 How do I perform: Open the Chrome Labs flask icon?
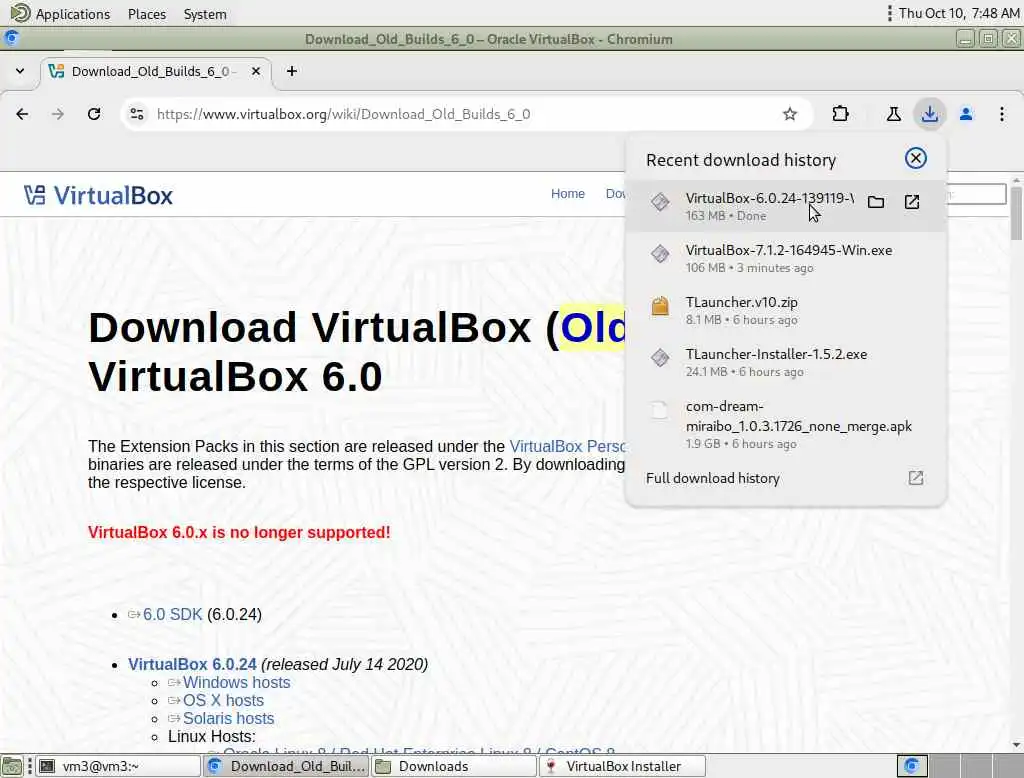pos(893,114)
